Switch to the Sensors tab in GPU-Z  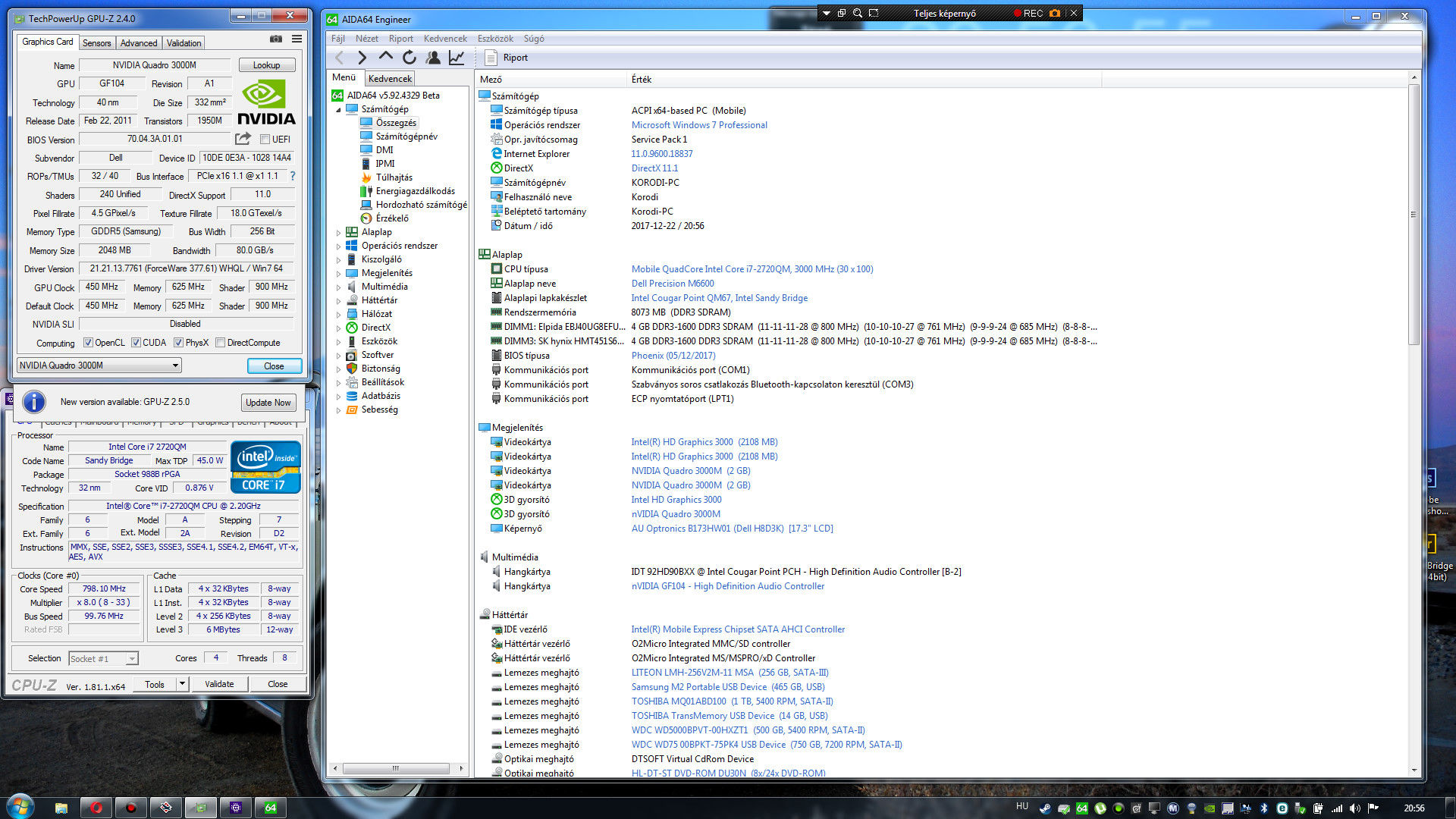96,43
